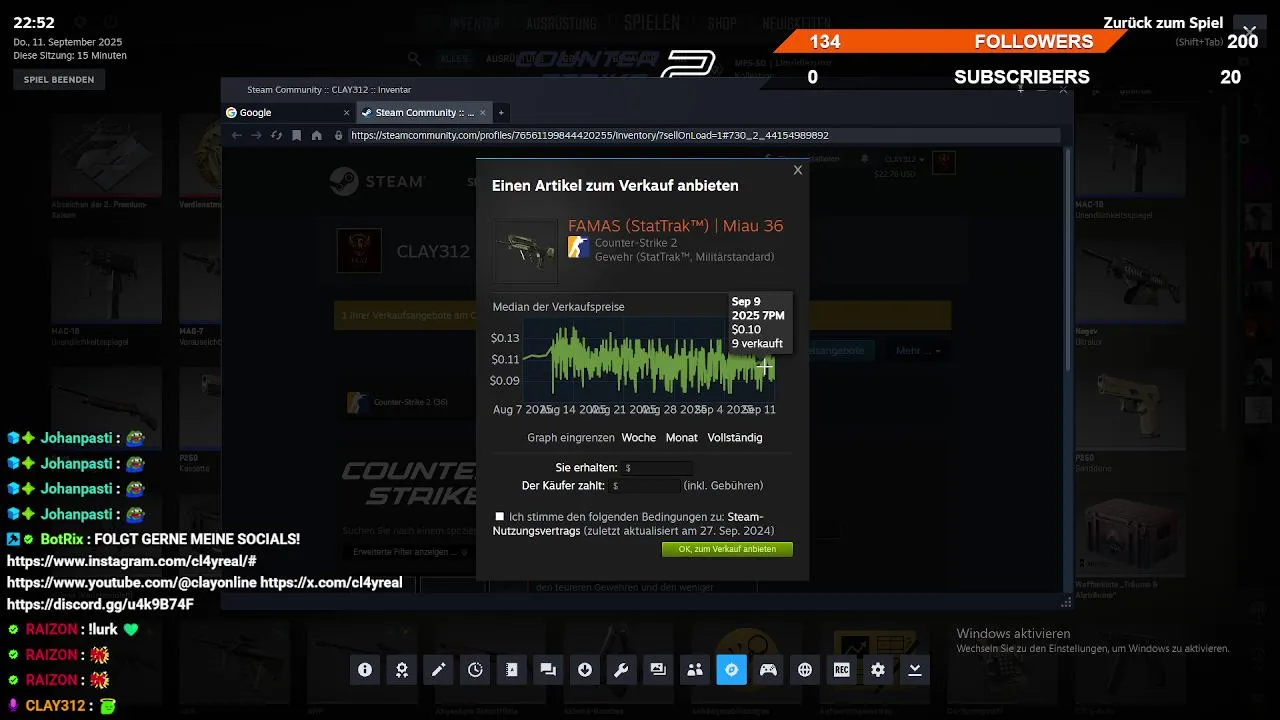Click the Sie erhalten price field

(658, 468)
